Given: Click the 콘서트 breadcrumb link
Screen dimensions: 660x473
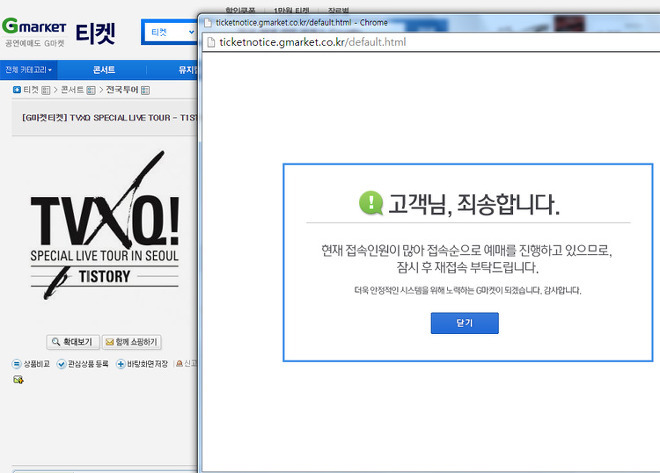Looking at the screenshot, I should [x=72, y=90].
